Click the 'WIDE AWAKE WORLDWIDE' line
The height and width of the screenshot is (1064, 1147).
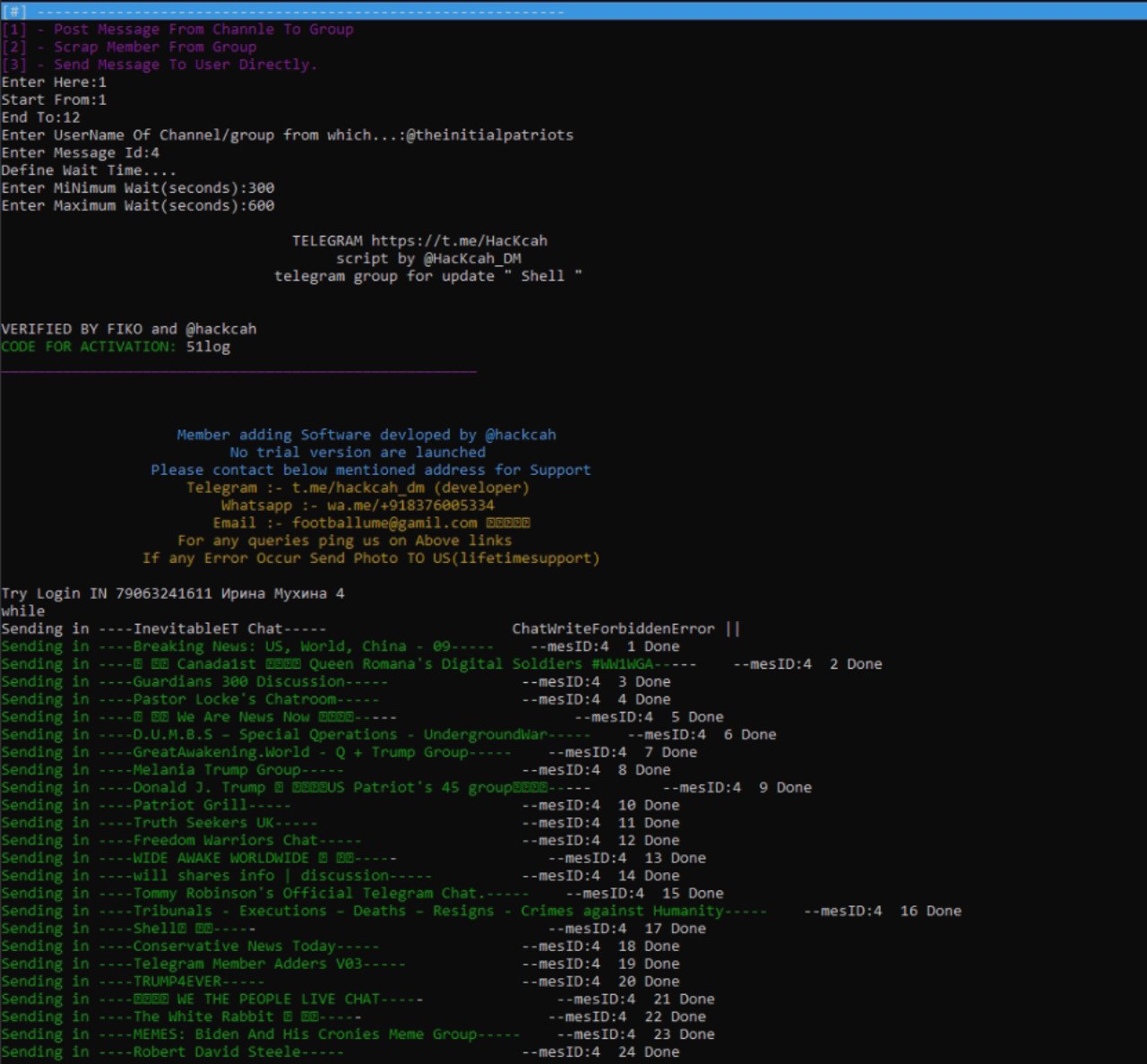coord(354,858)
